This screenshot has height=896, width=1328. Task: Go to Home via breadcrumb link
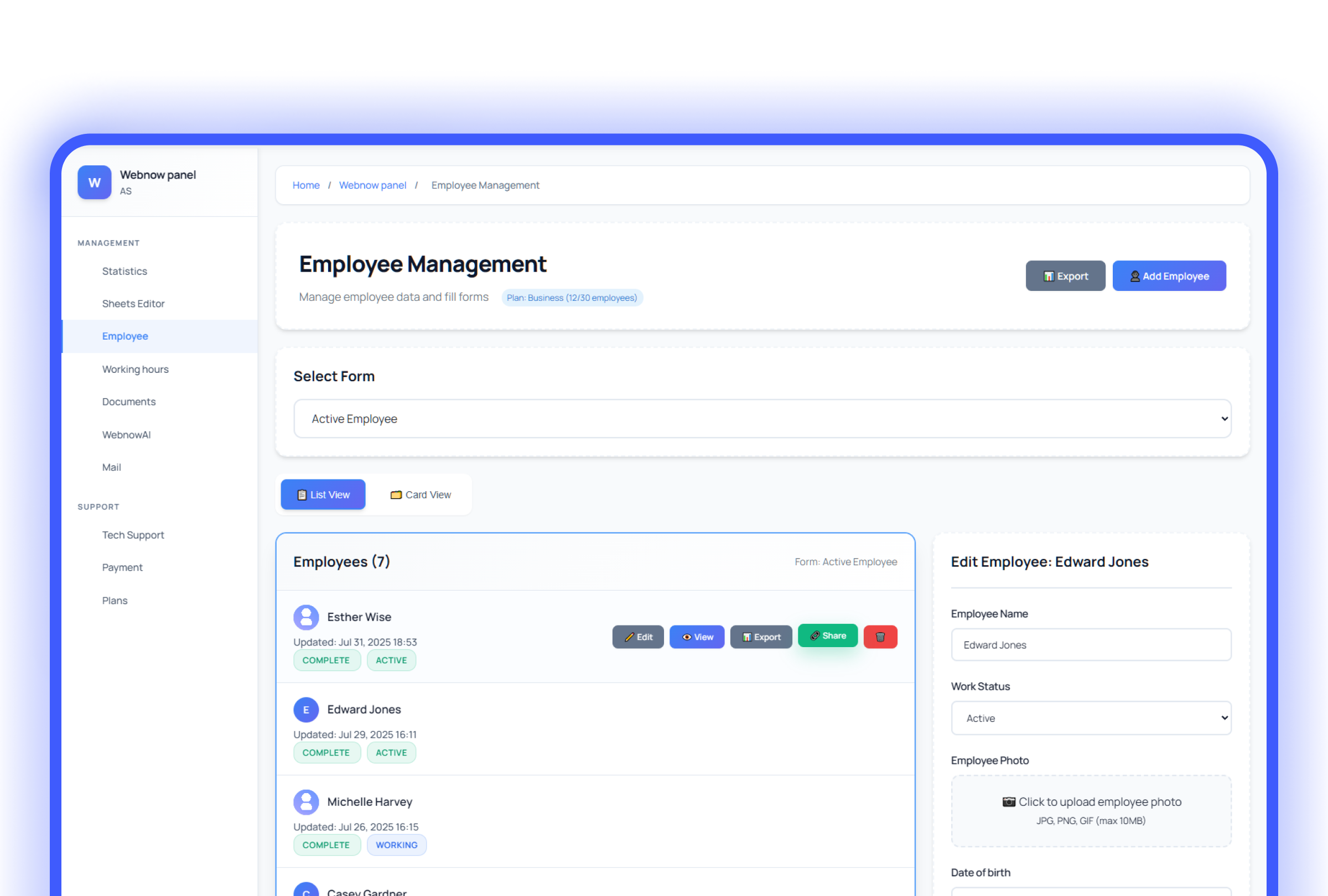[x=307, y=185]
